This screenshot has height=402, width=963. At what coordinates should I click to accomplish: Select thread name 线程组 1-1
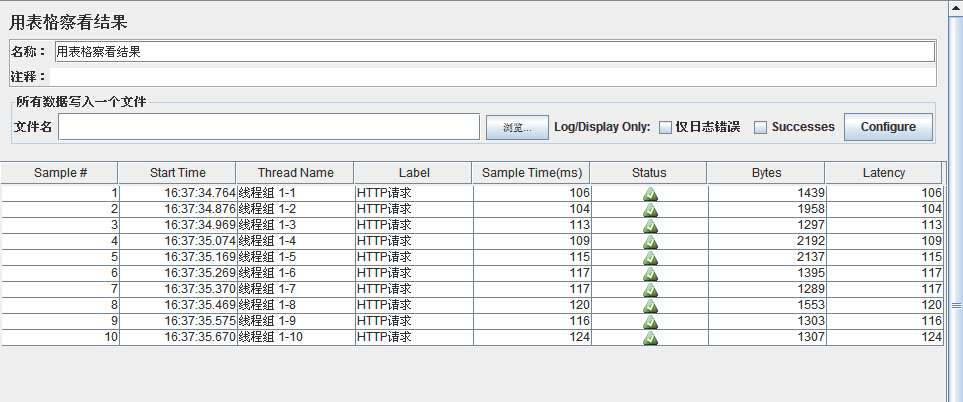[x=267, y=193]
